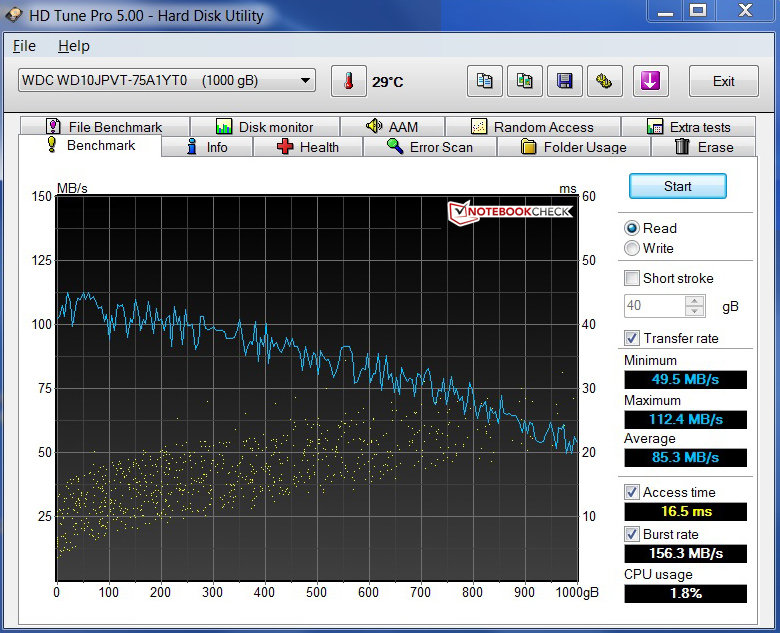Click the thermometer temperature icon
780x633 pixels.
(348, 81)
